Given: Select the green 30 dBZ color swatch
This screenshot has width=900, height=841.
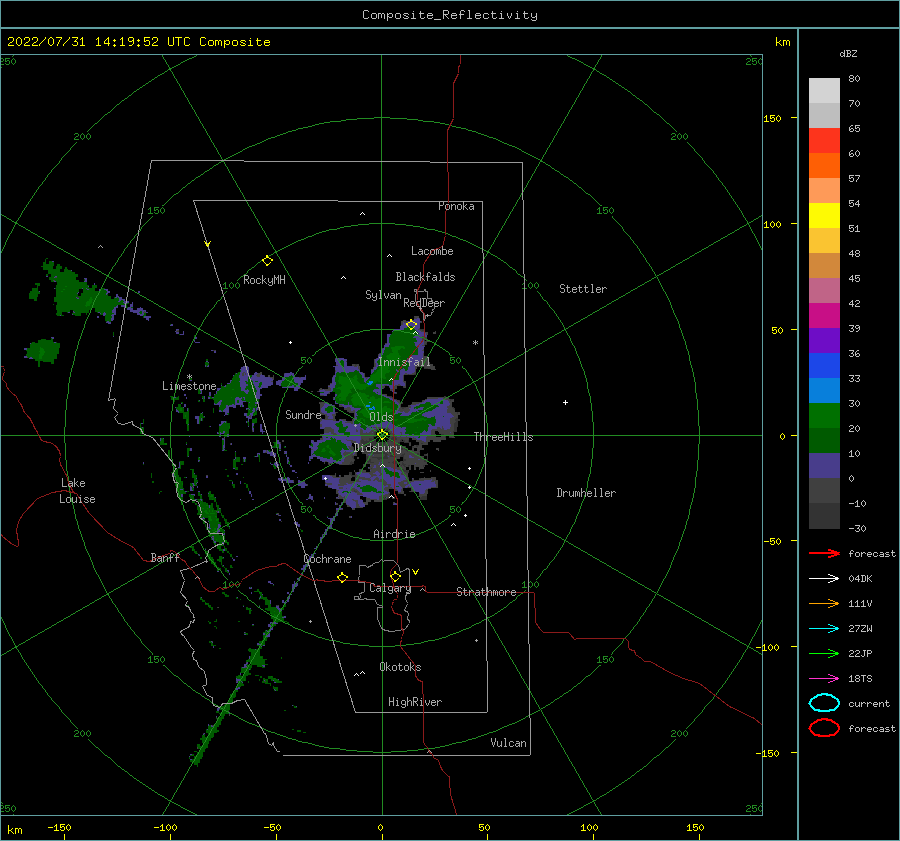Looking at the screenshot, I should point(824,415).
